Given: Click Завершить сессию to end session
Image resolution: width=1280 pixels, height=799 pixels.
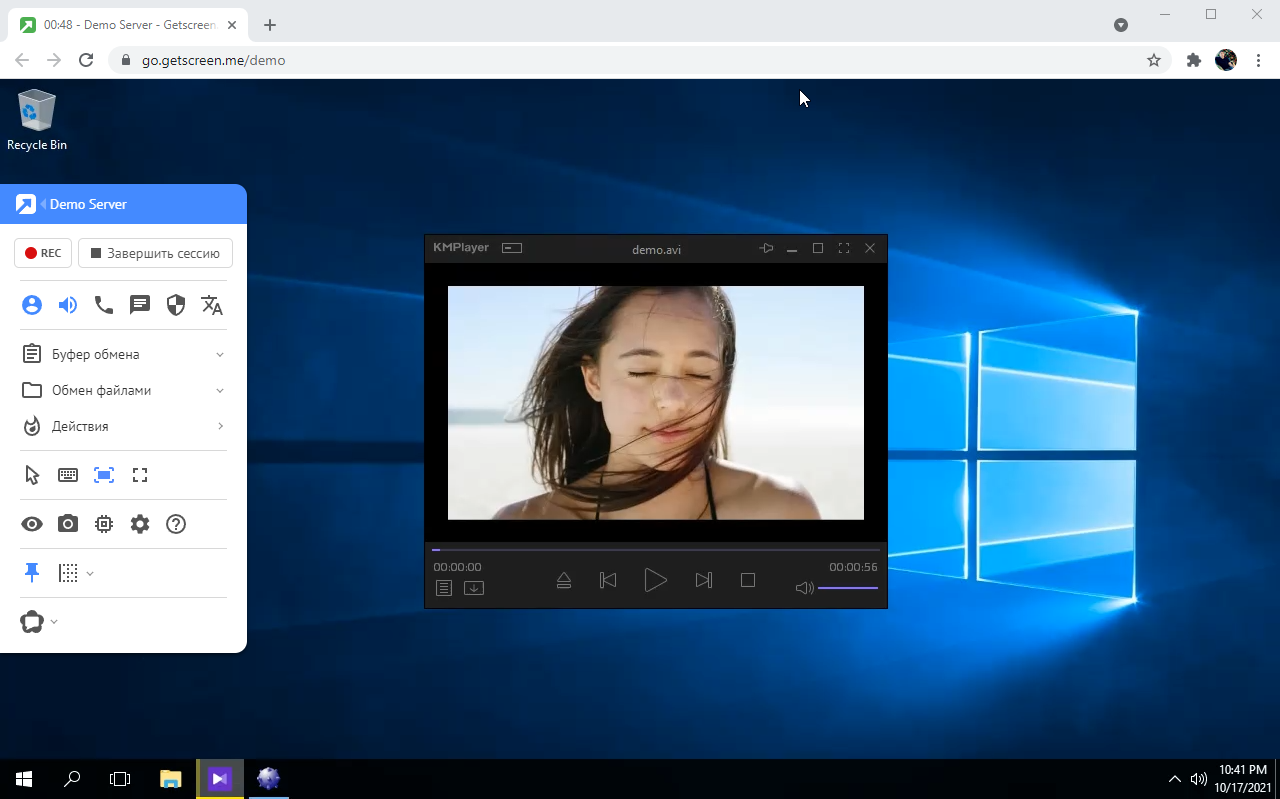Looking at the screenshot, I should [155, 253].
